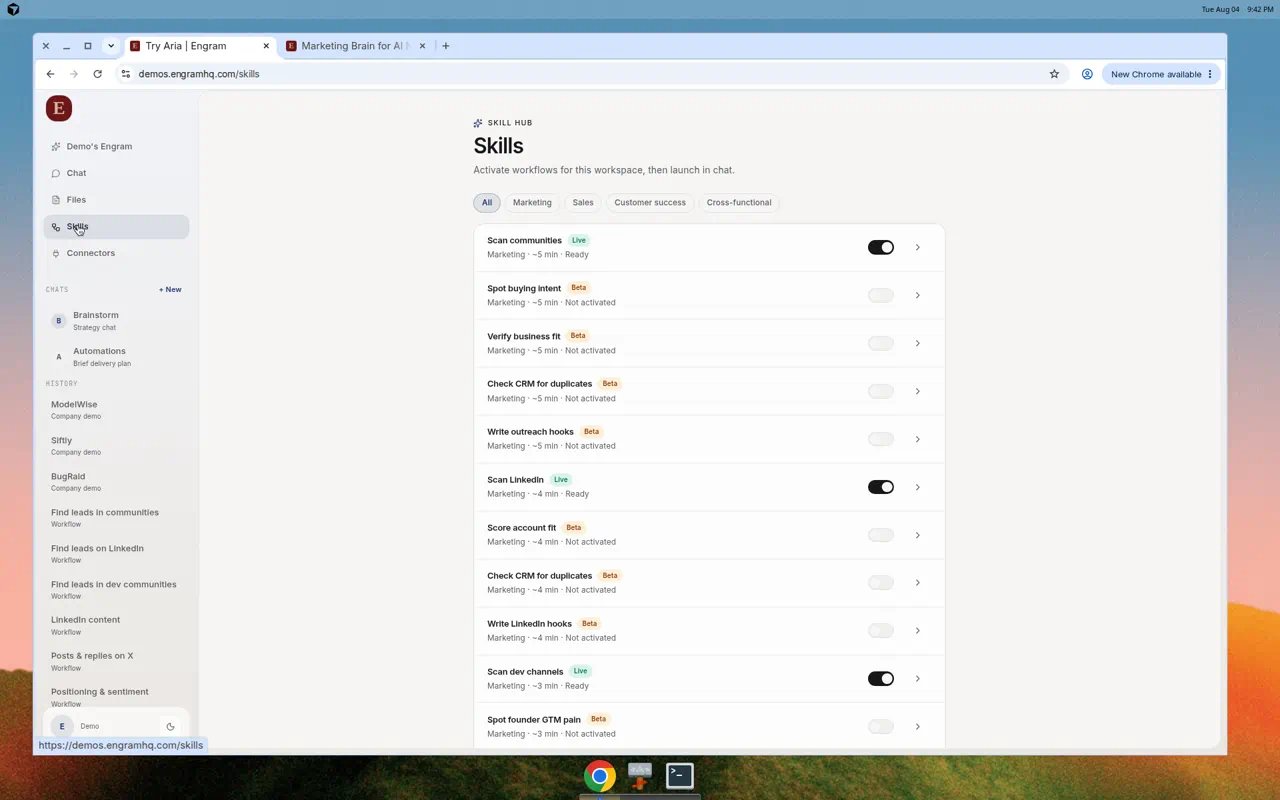Viewport: 1280px width, 800px height.
Task: Expand the Write outreach hooks chevron
Action: 918,439
